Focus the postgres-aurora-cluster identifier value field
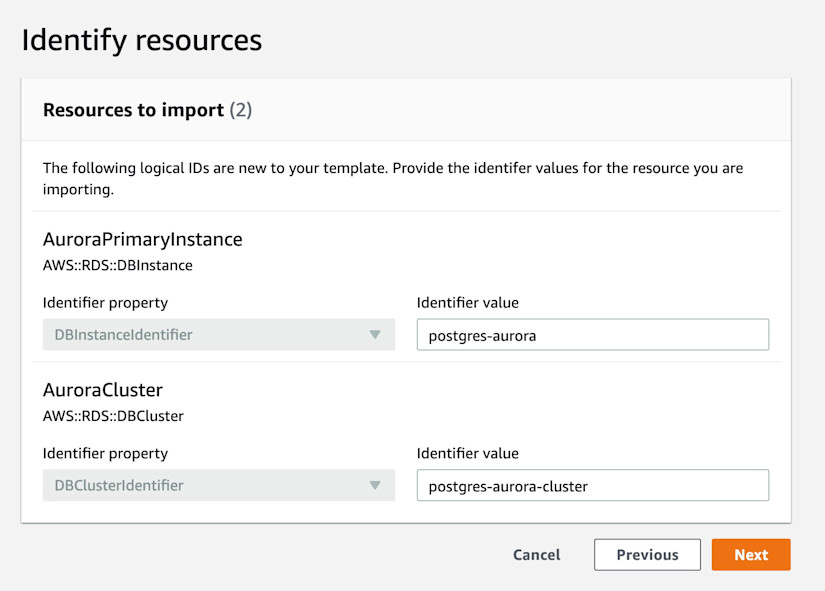This screenshot has height=591, width=825. (x=592, y=486)
